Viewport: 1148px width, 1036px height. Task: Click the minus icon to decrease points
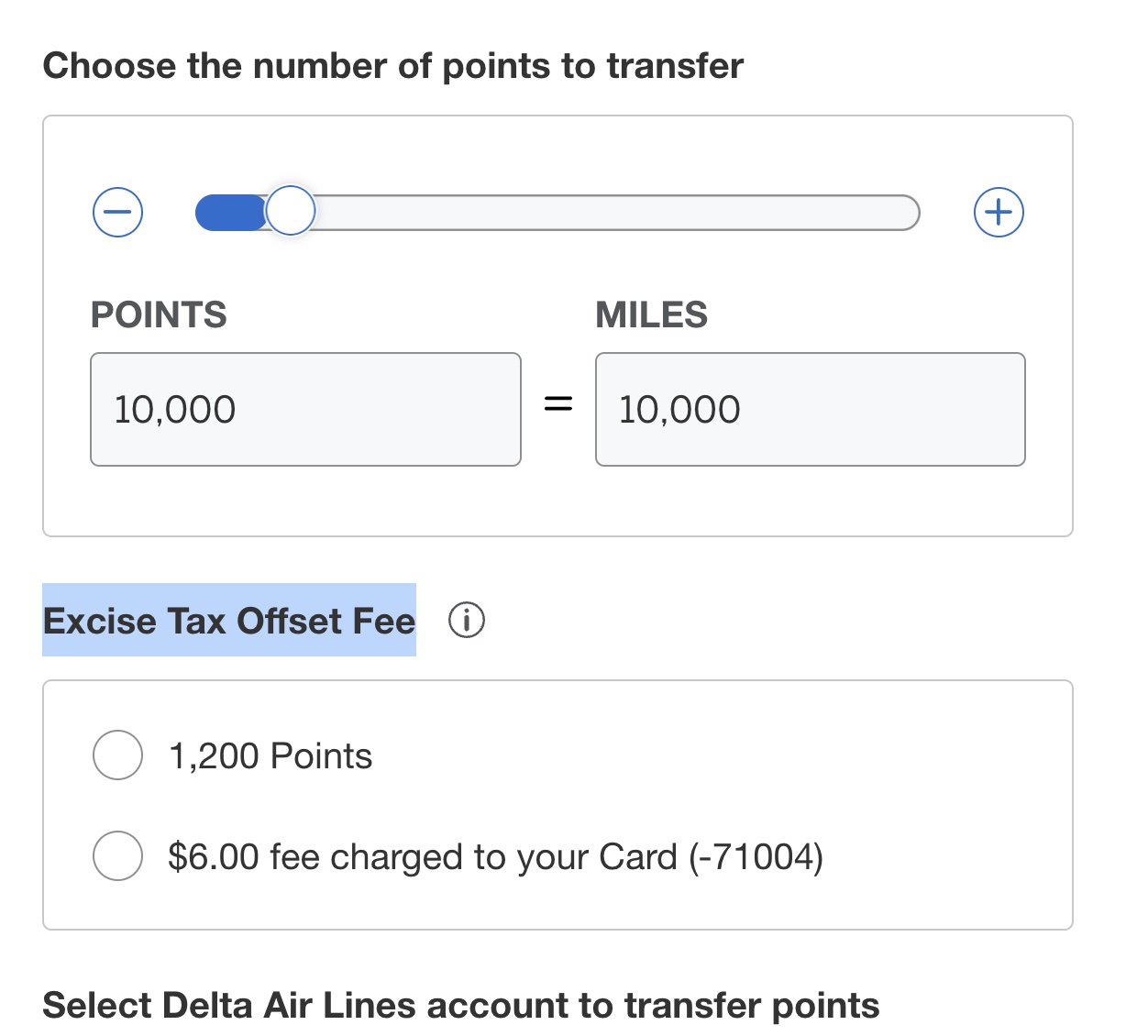(x=118, y=213)
